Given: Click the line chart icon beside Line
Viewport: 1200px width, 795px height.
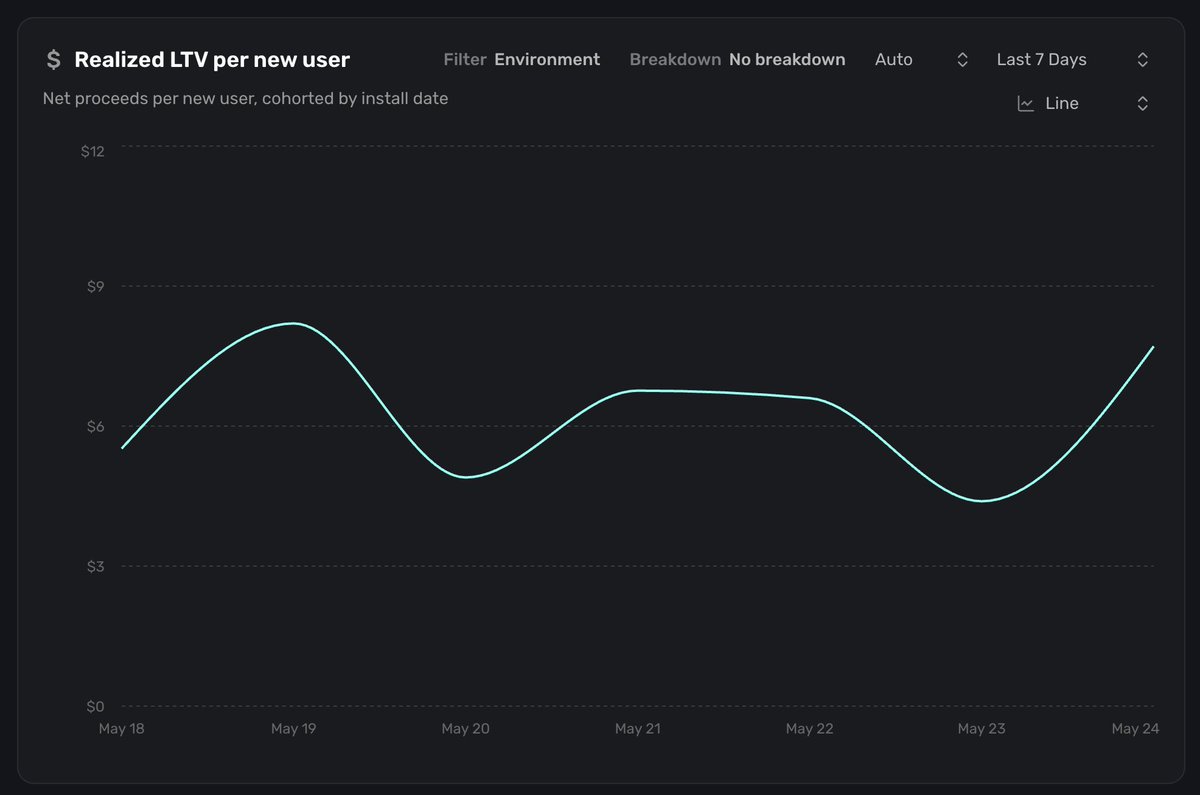Looking at the screenshot, I should point(1025,104).
